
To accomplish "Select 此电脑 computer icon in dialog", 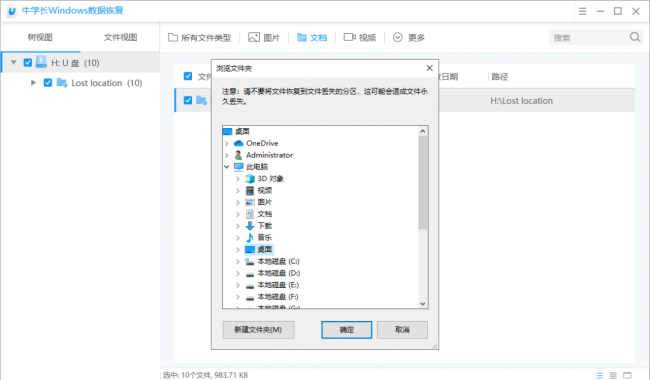I will 238,167.
